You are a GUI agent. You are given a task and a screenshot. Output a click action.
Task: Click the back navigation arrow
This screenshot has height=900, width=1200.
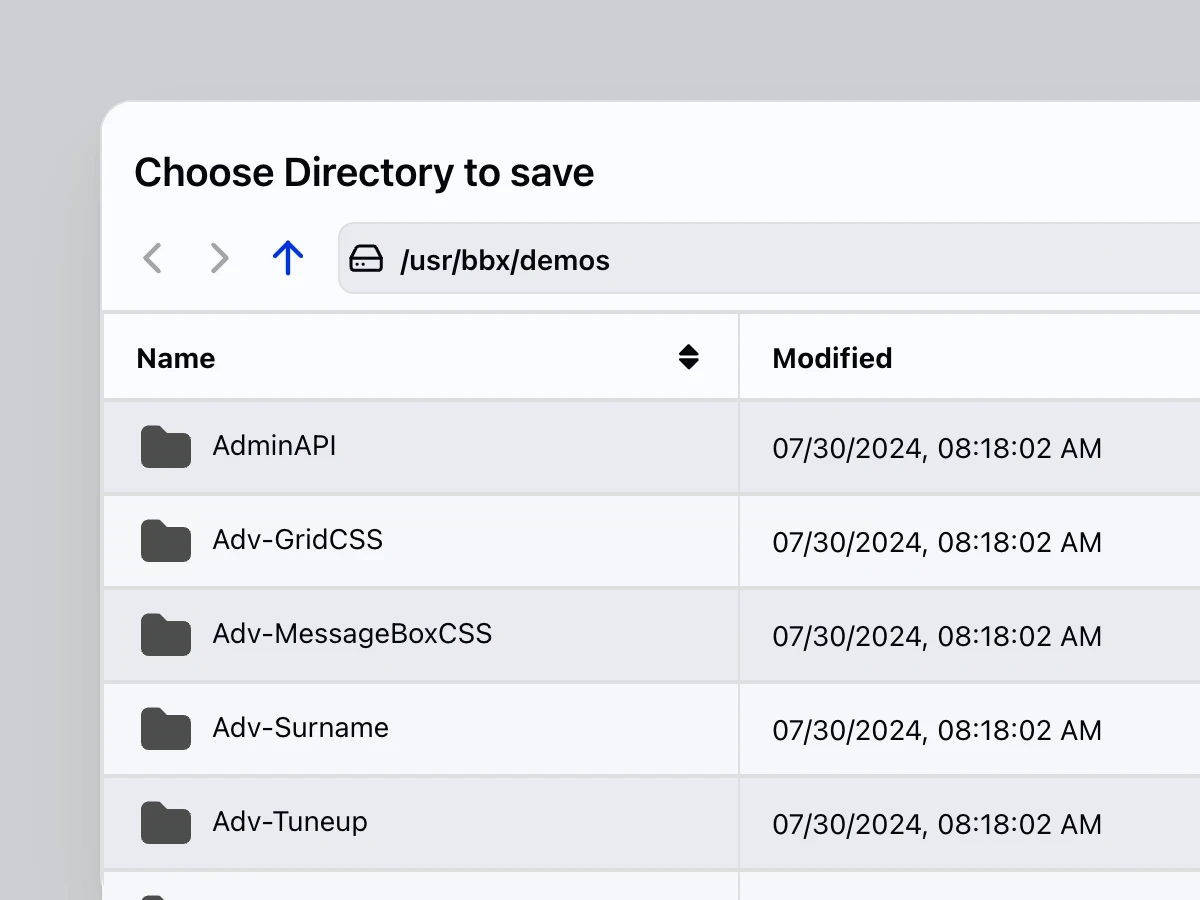[152, 259]
